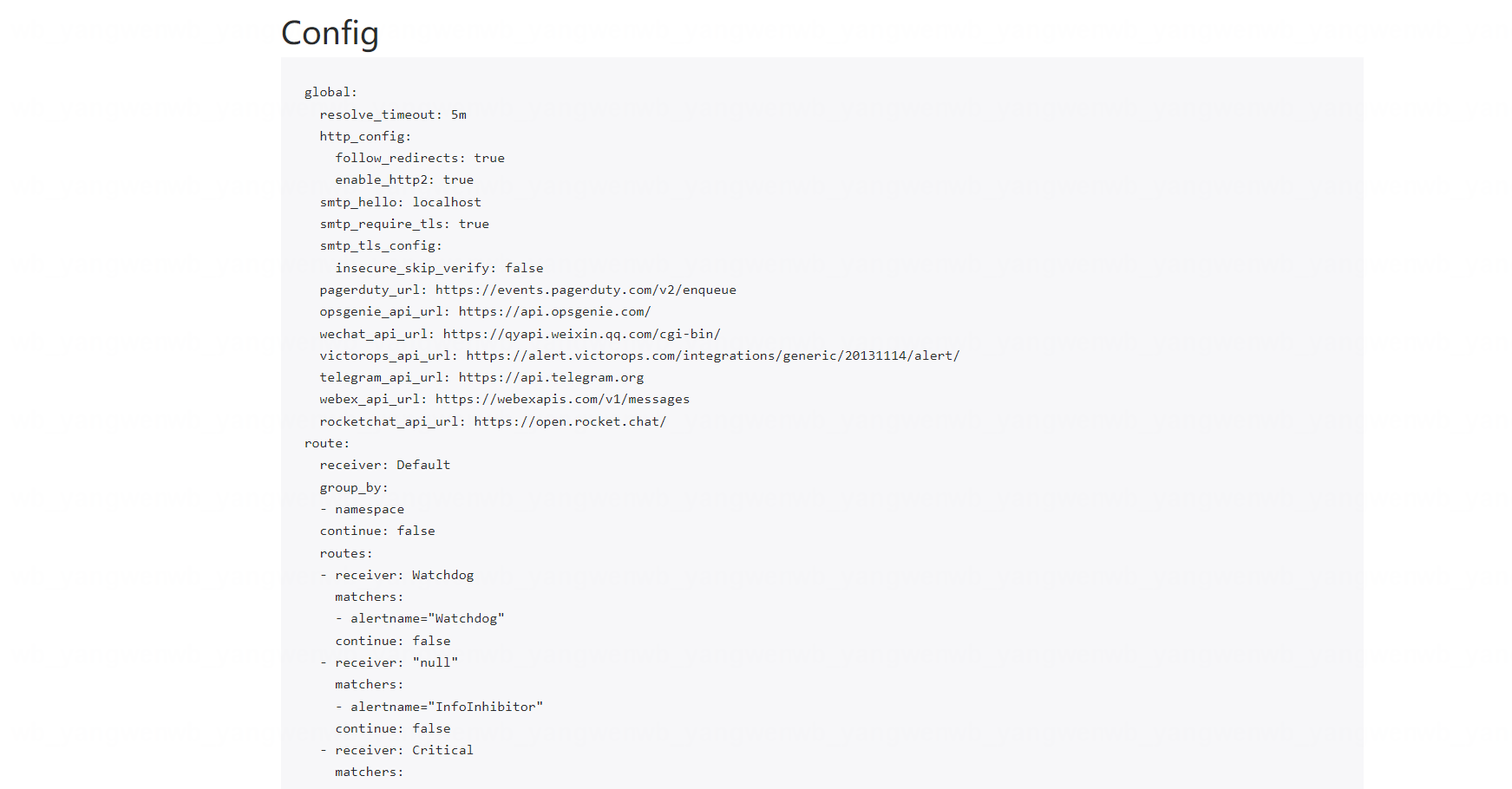
Task: Click the Webex API messages URL
Action: click(562, 399)
